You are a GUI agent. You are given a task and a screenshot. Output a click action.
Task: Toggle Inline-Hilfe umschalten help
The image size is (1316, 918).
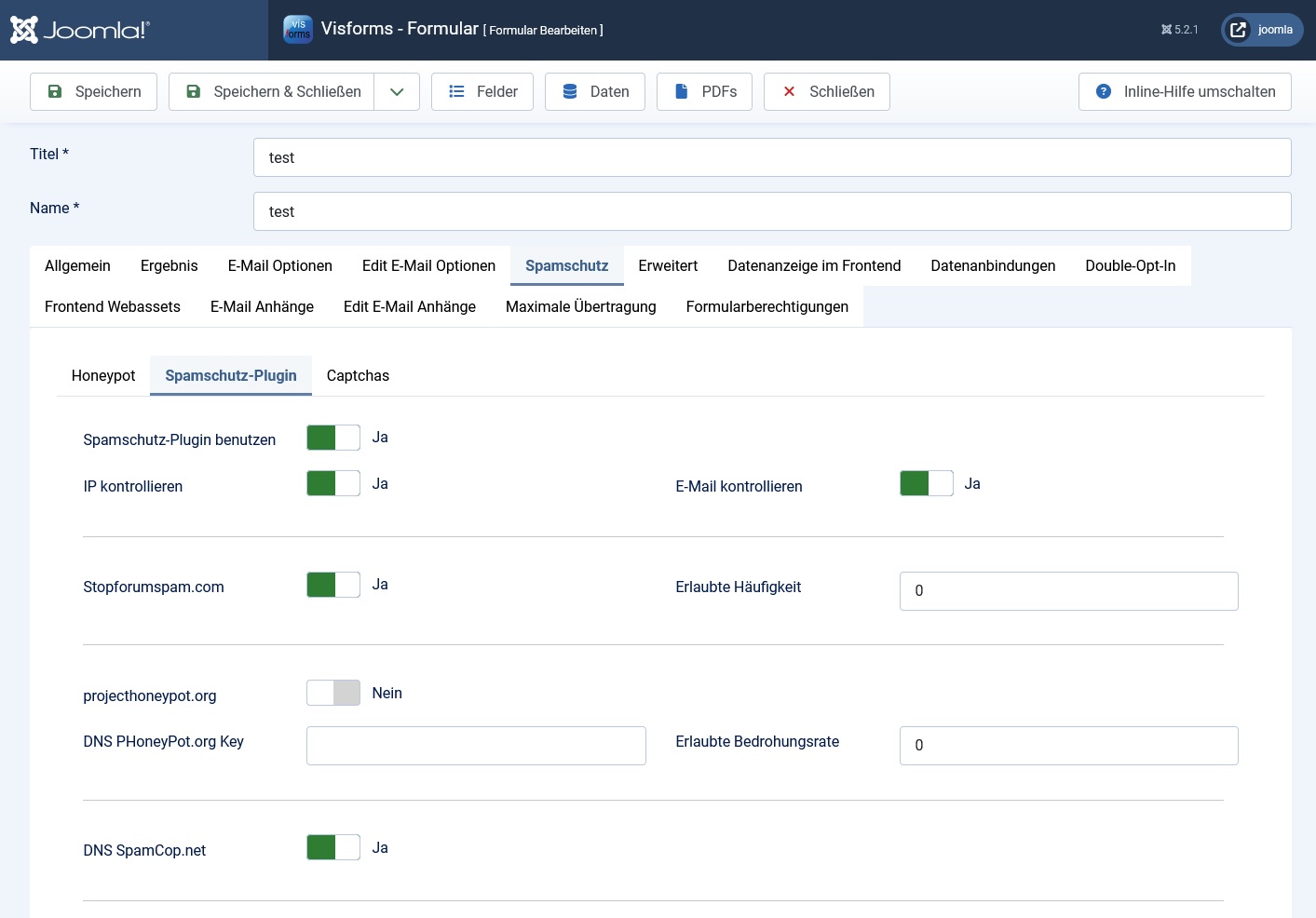(1185, 91)
